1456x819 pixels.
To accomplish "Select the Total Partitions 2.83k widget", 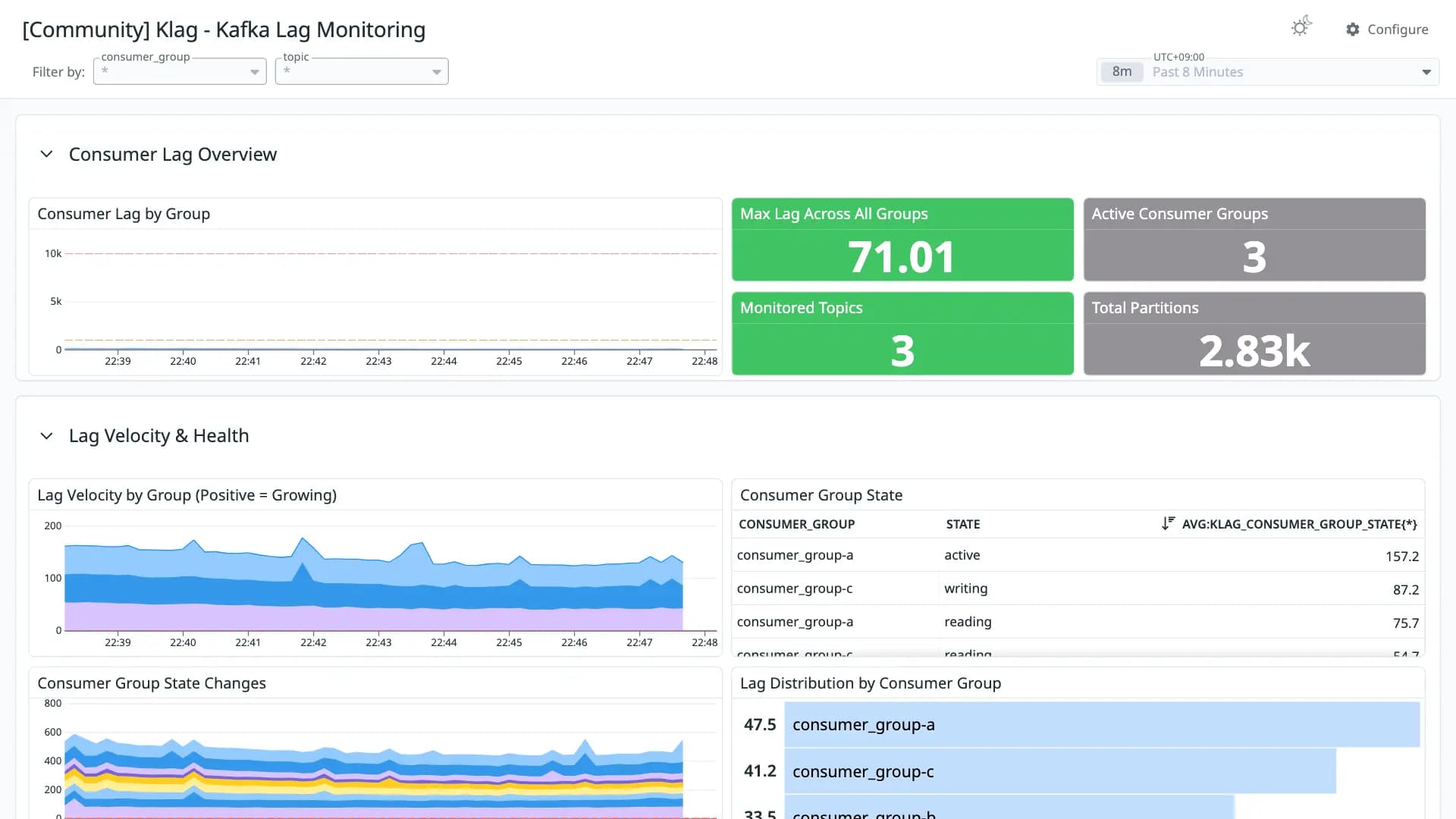I will [x=1254, y=334].
